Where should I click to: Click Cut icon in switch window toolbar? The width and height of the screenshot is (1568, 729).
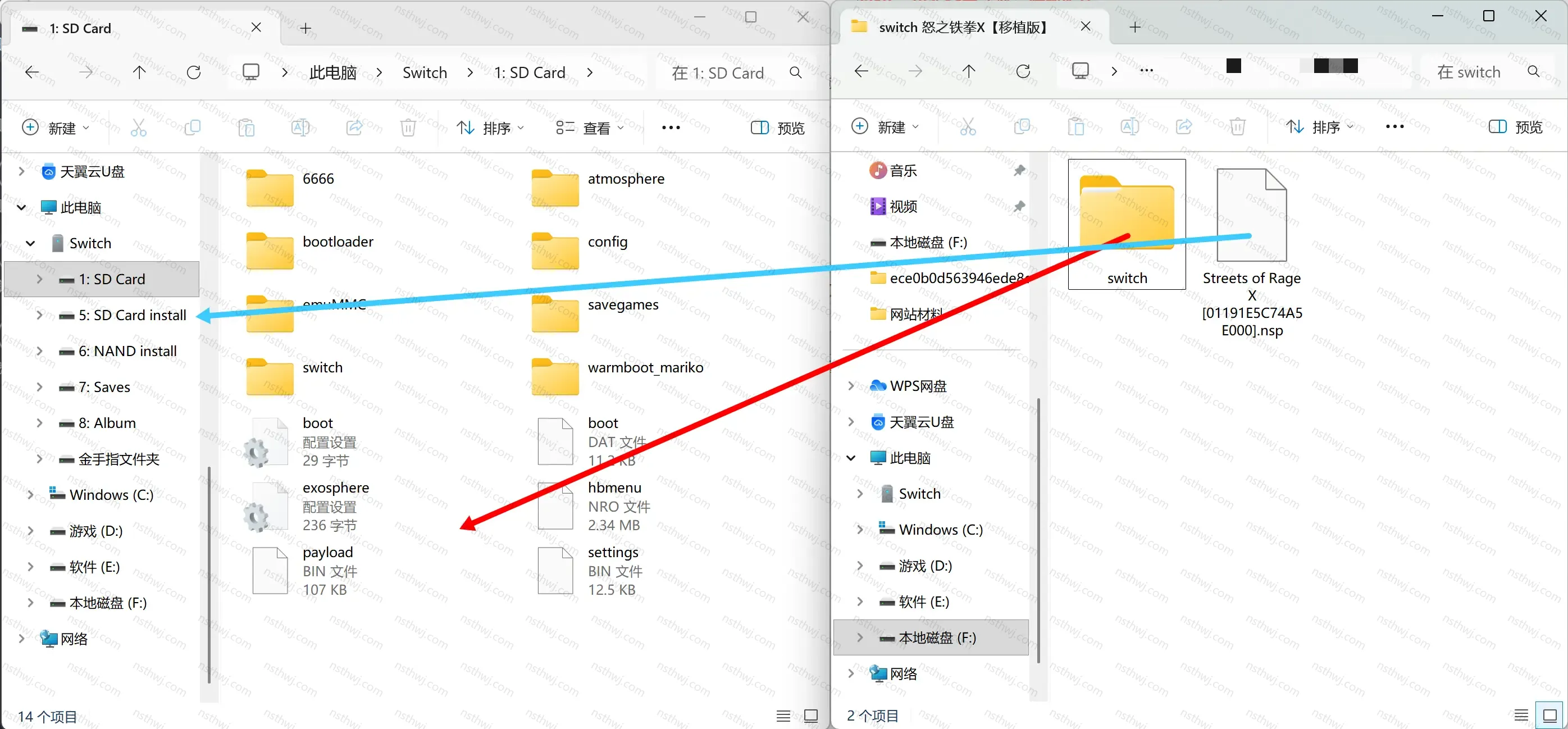968,126
